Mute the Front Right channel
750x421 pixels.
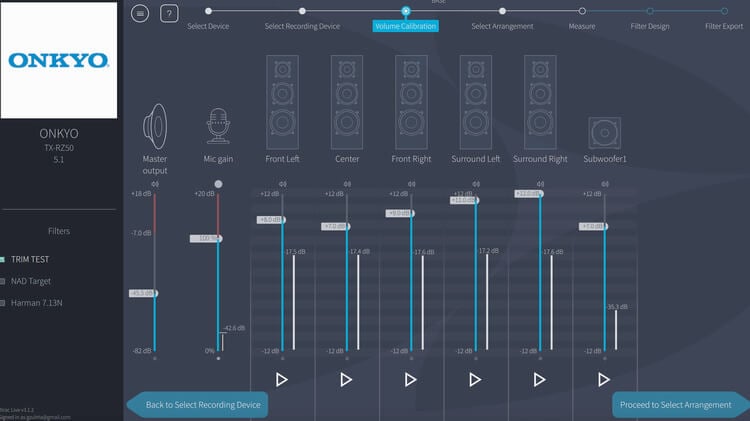[411, 184]
